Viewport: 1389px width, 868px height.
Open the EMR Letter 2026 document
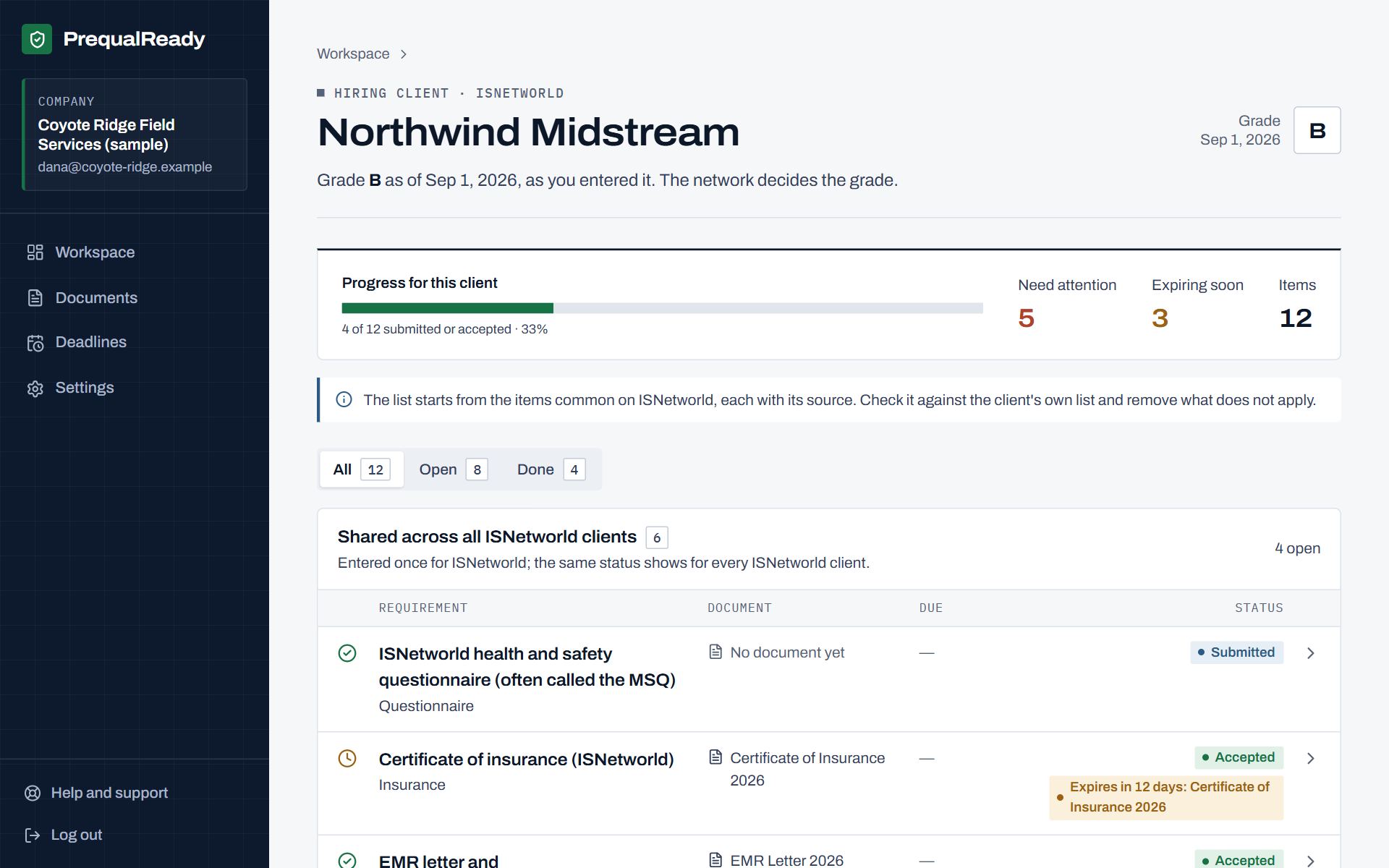787,860
